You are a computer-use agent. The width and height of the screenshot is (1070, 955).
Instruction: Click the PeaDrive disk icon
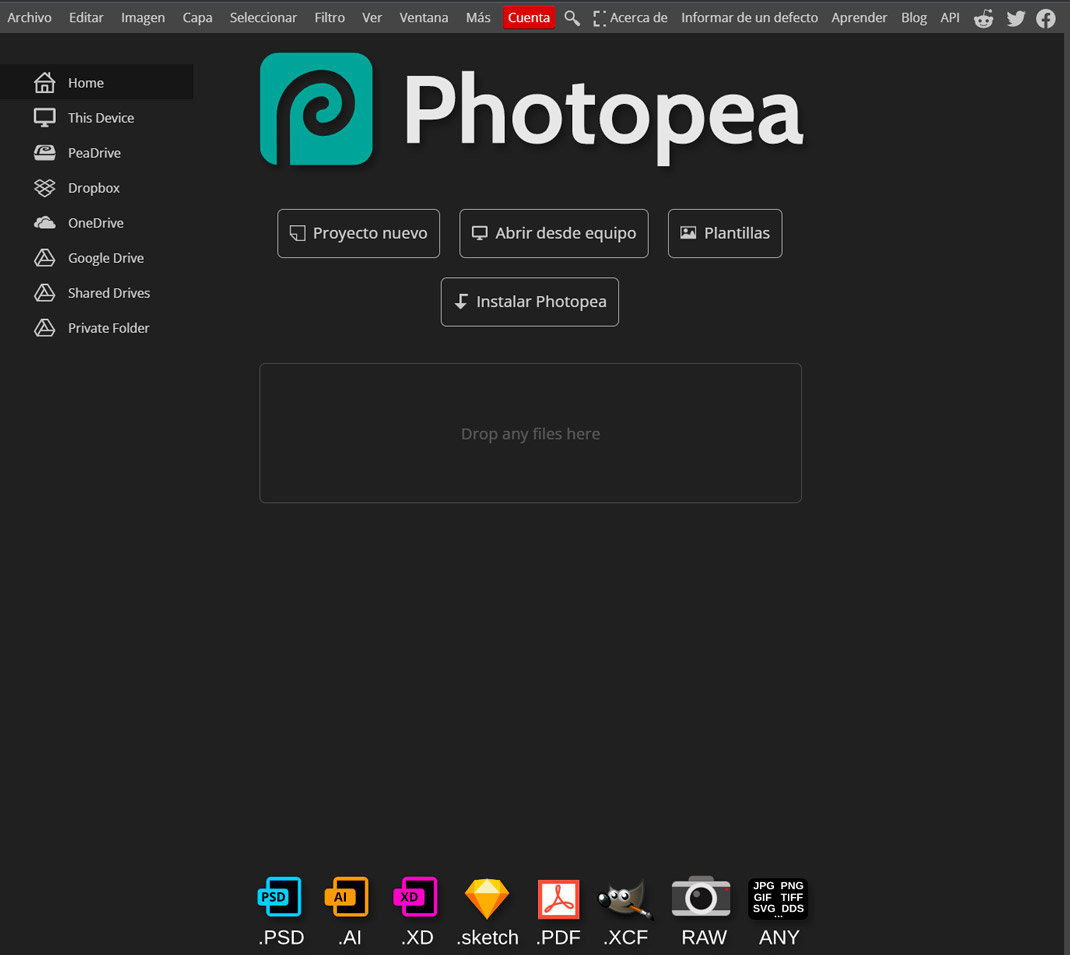44,153
